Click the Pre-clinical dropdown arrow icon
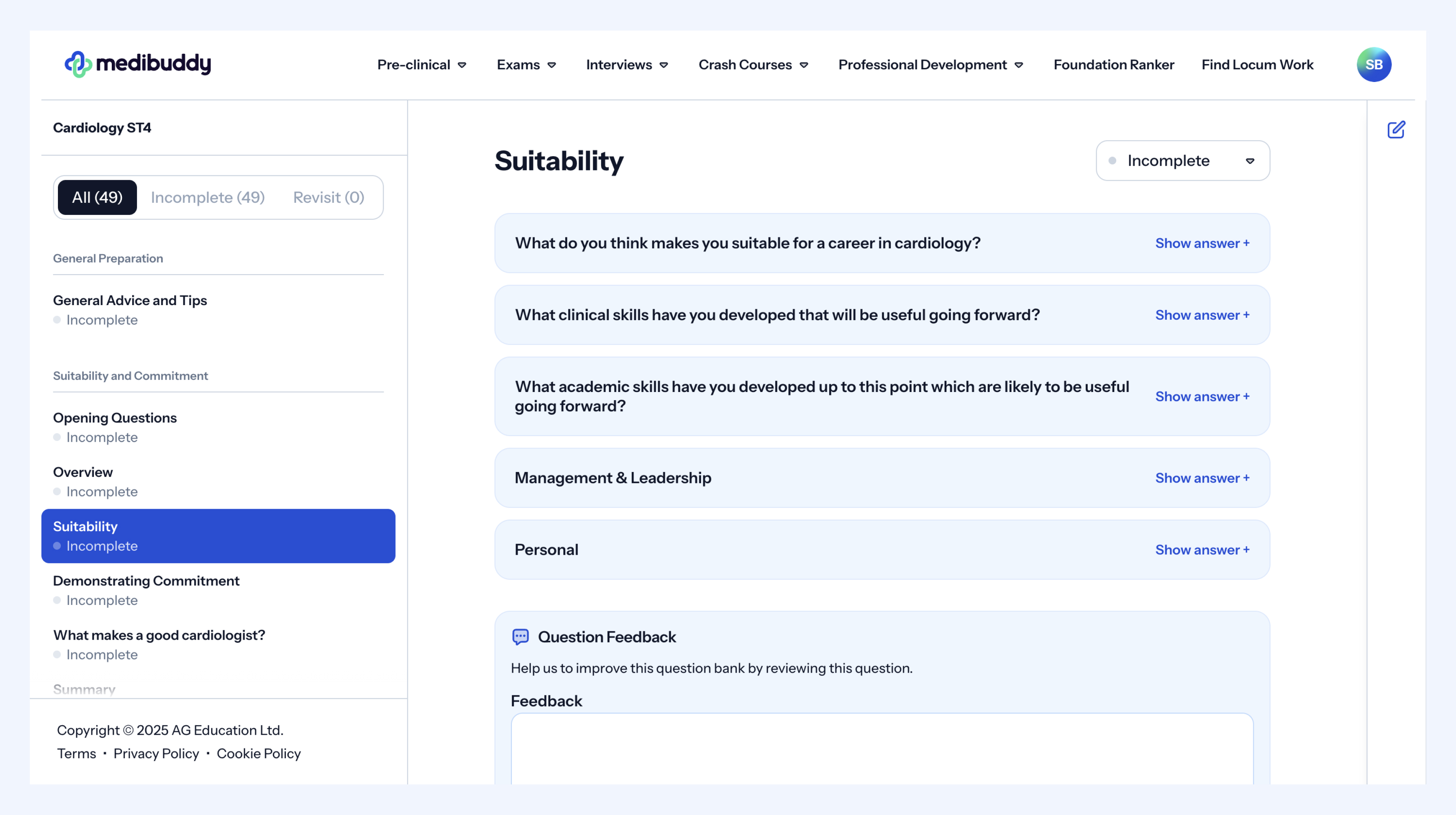 462,65
